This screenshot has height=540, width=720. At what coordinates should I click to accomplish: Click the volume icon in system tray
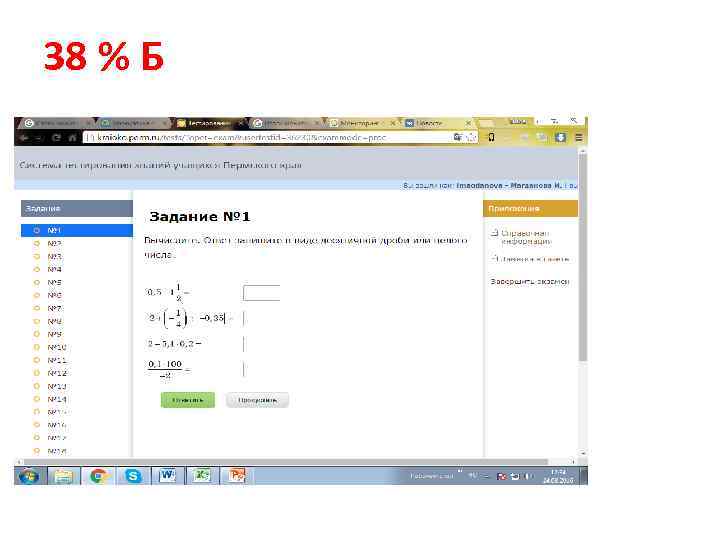coord(528,476)
